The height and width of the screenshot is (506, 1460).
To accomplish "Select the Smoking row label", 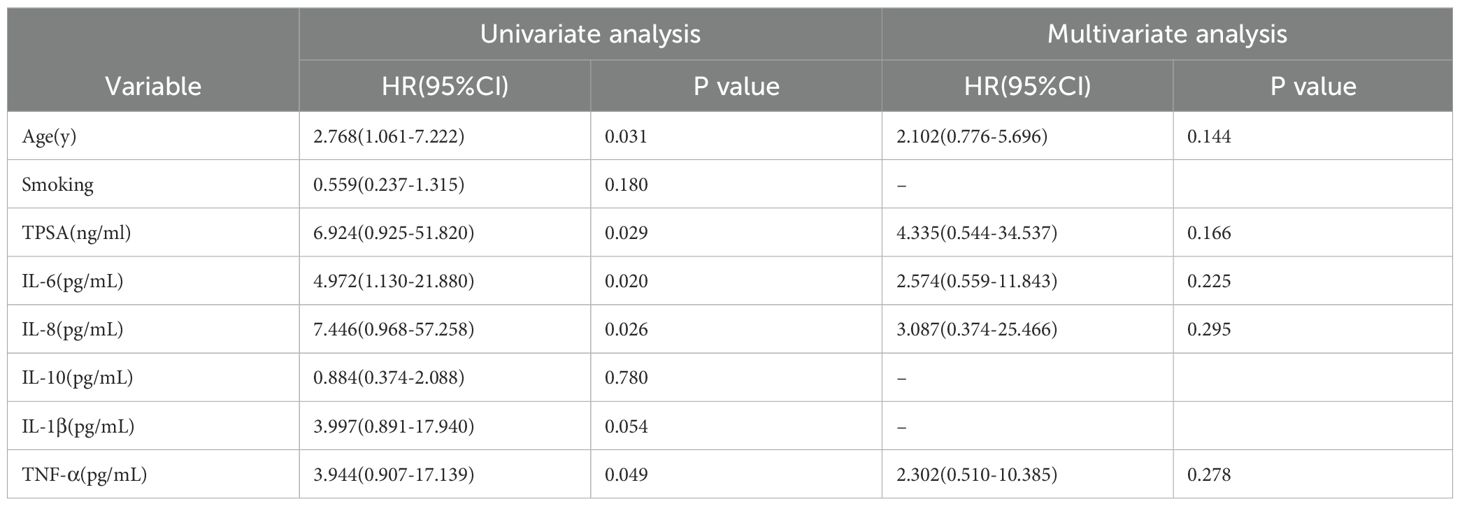I will [54, 185].
